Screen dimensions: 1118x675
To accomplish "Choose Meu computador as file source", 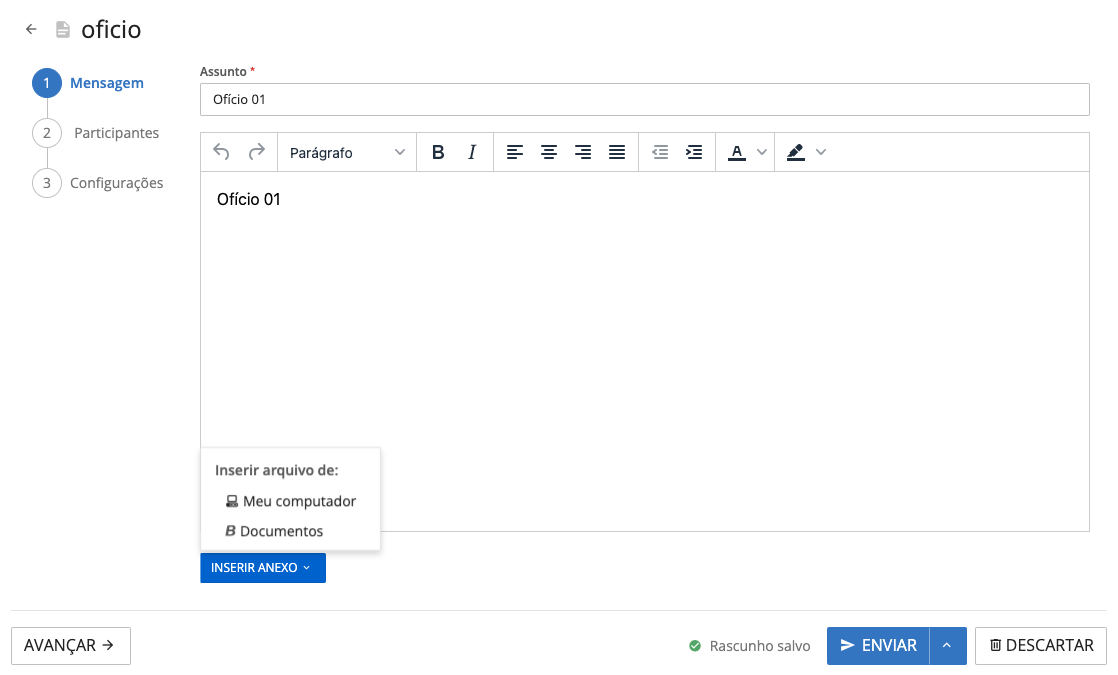I will (299, 501).
